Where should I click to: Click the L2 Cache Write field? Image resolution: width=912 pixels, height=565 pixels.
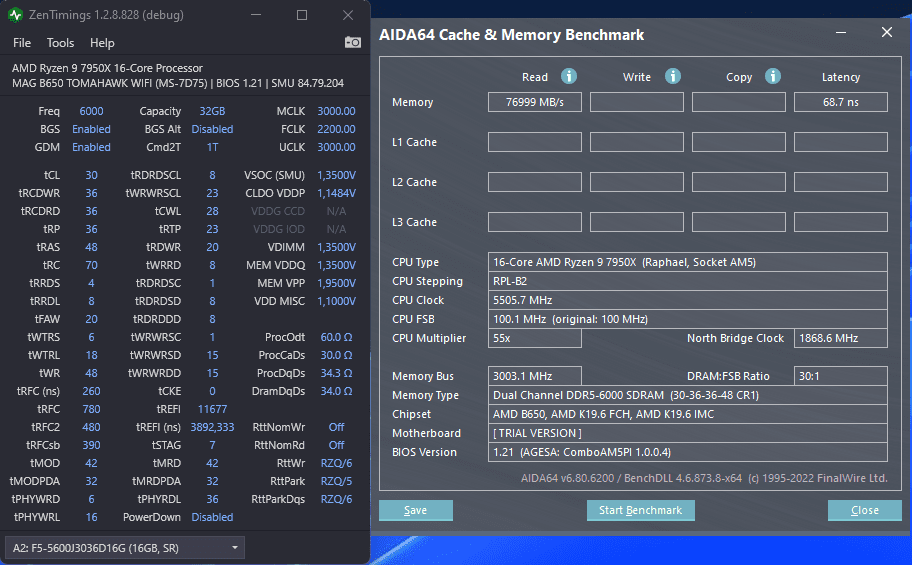click(x=637, y=182)
